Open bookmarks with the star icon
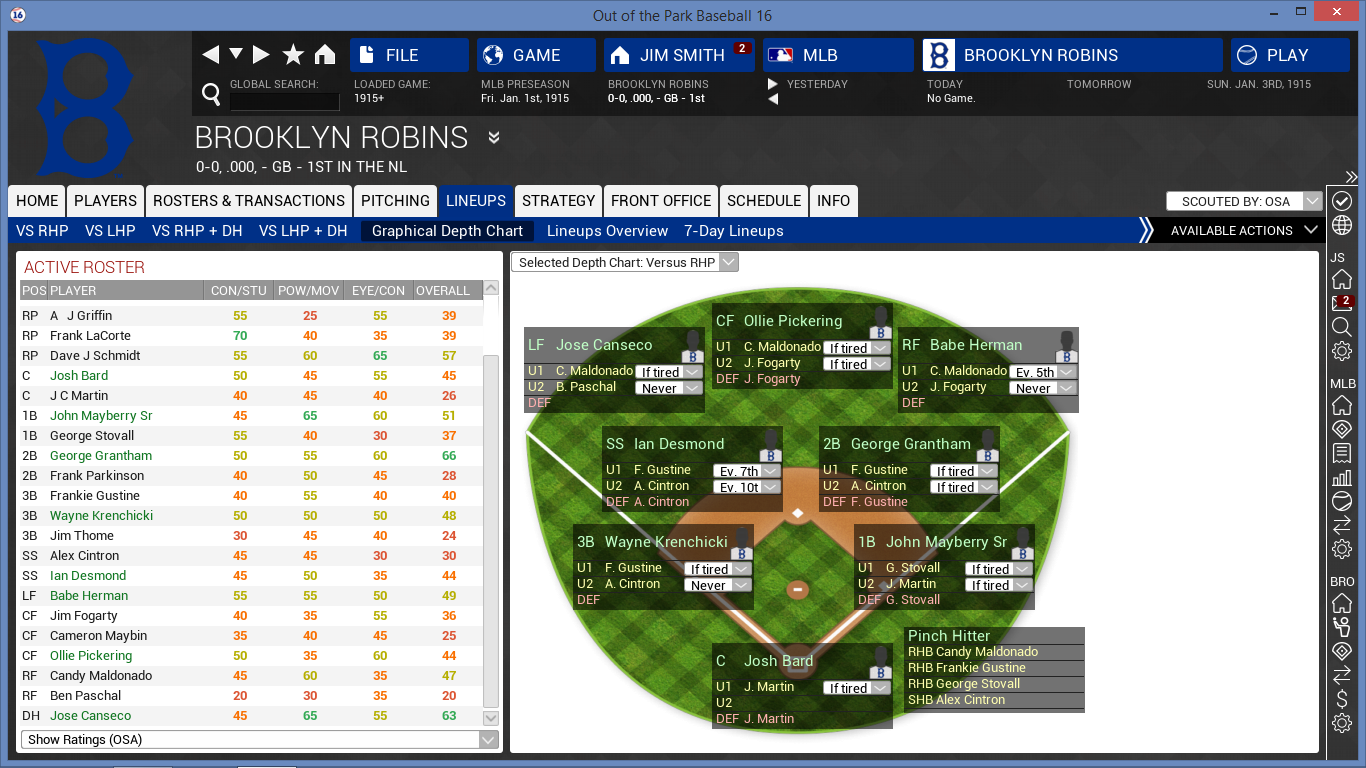Viewport: 1366px width, 768px height. pyautogui.click(x=293, y=55)
